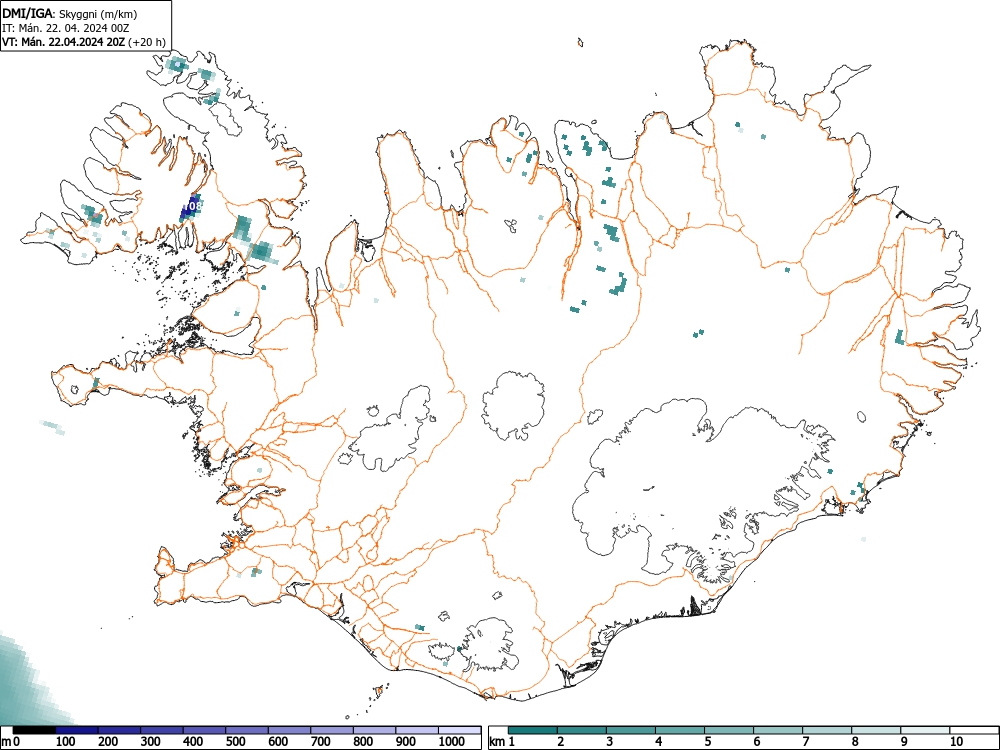Click the 'VT: Mán. 22.04.2024 20Z (+20 h)' line
Screen dimensions: 1000x750
[84, 42]
